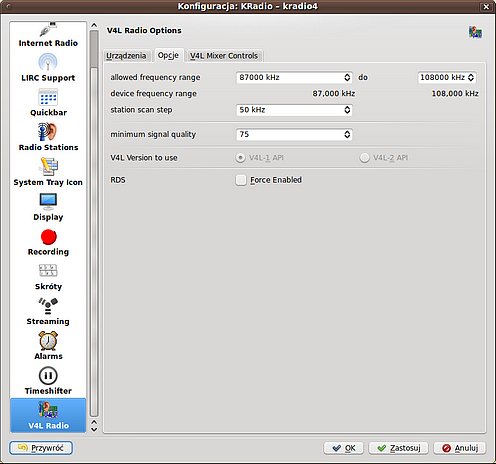The height and width of the screenshot is (464, 496).
Task: Click the V4L Radio header icon at top right
Action: click(475, 32)
